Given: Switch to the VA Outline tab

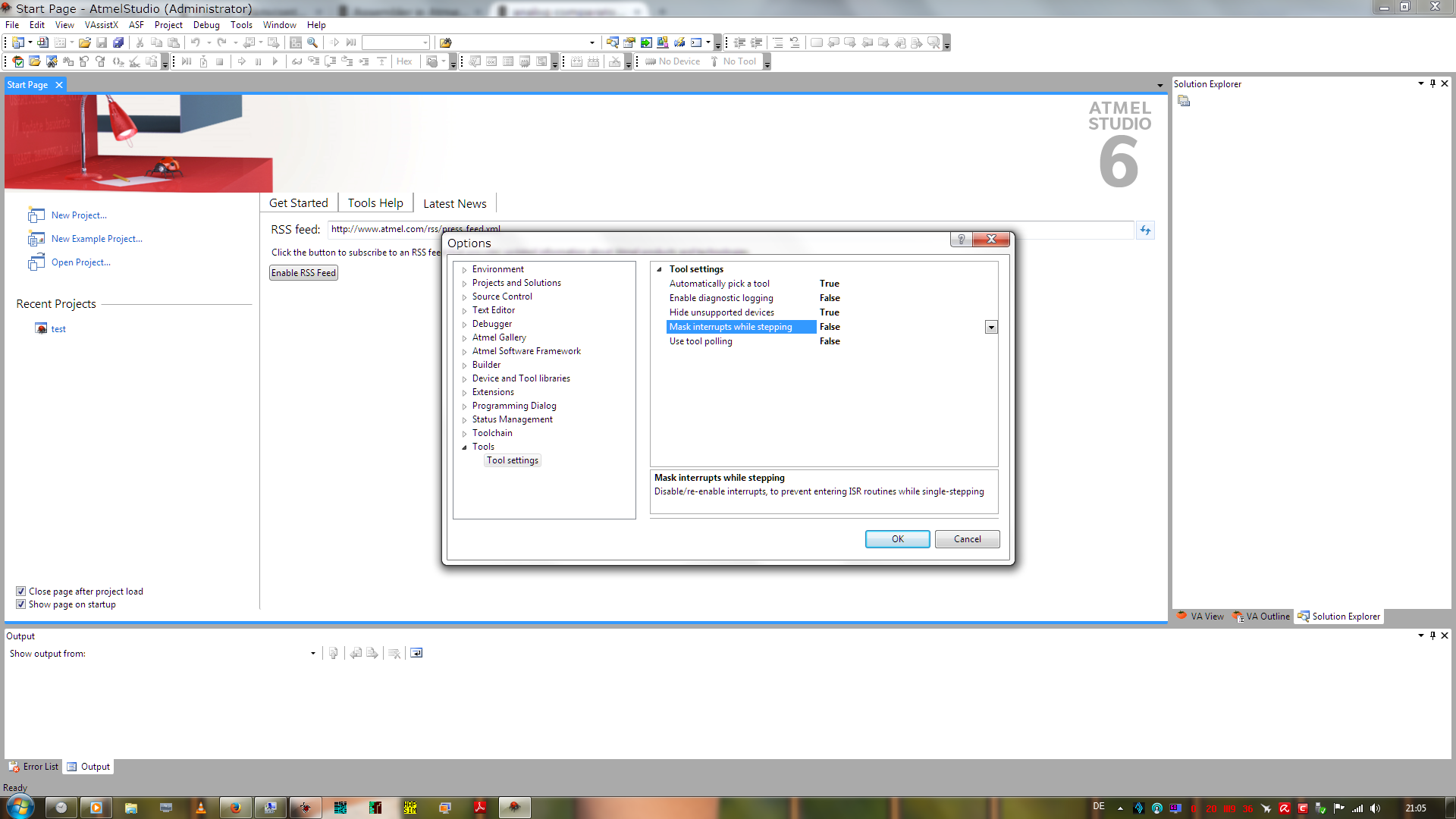Looking at the screenshot, I should [1261, 617].
